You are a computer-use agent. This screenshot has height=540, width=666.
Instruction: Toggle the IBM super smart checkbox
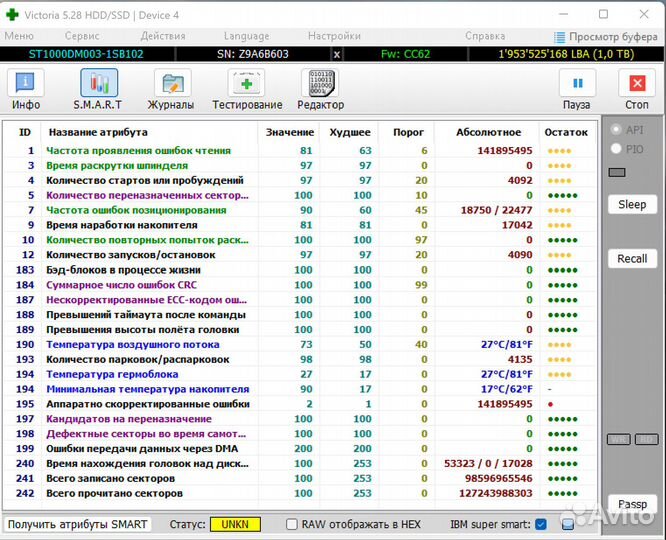(x=541, y=524)
